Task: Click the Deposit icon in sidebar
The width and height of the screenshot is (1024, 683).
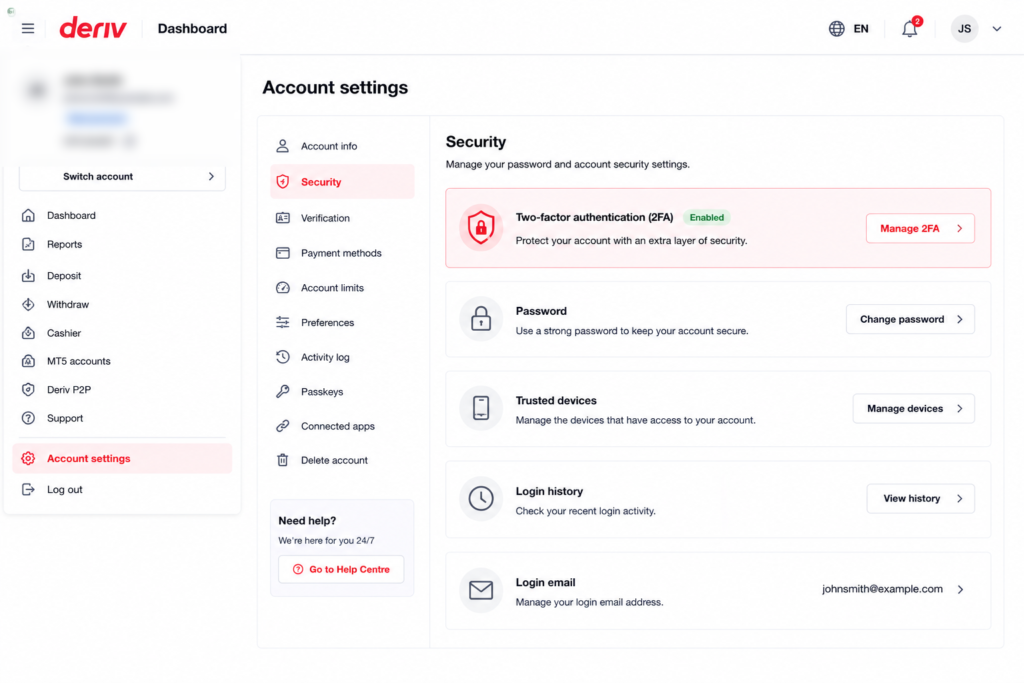Action: coord(28,276)
